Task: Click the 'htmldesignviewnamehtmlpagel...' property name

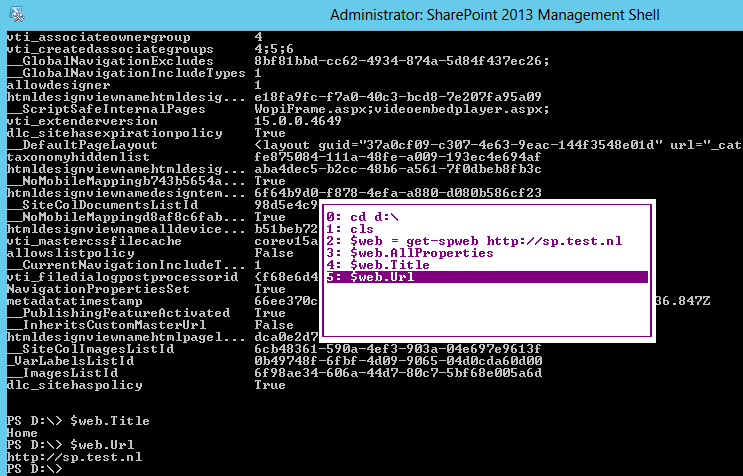Action: point(126,337)
